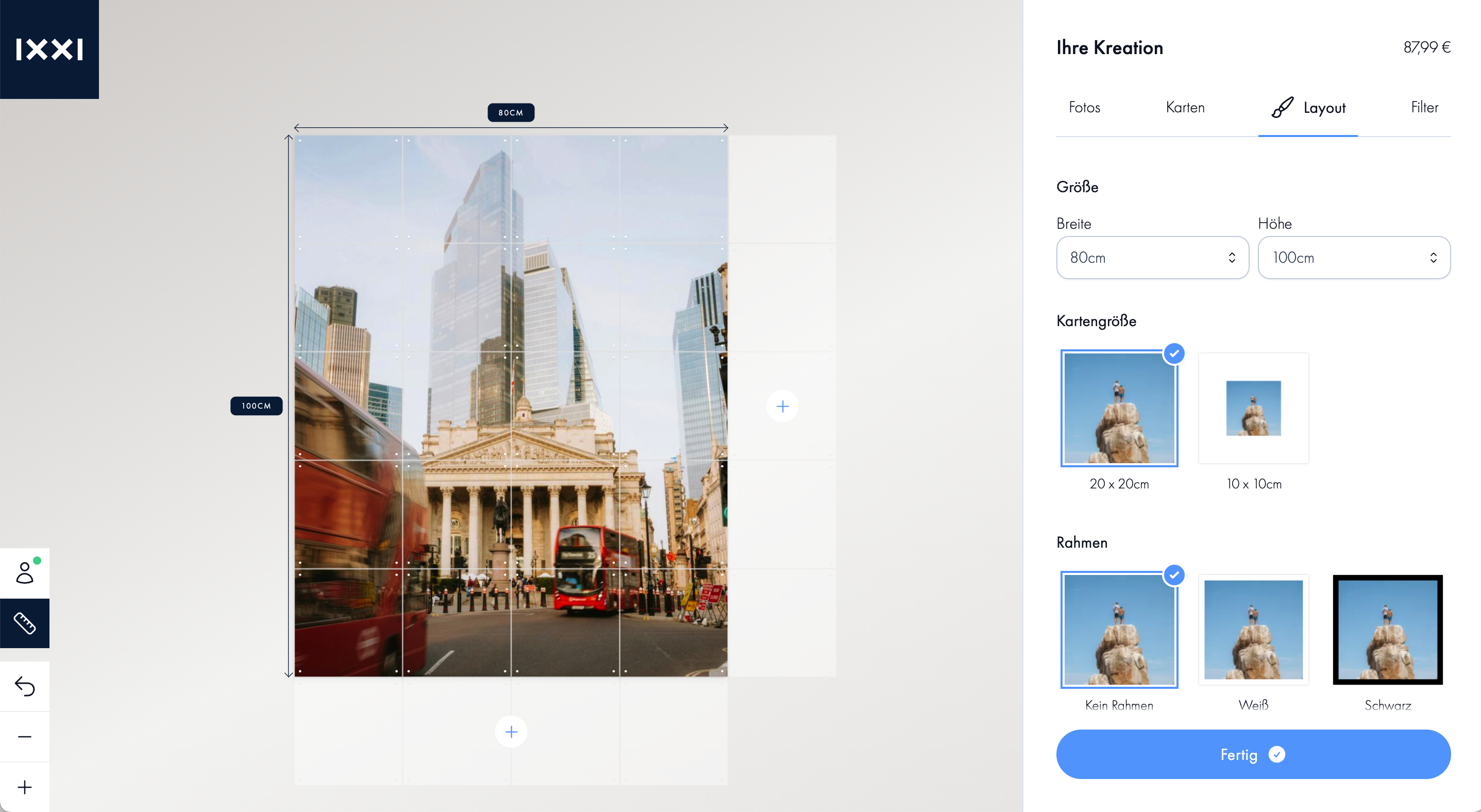Zoom in with the plus icon
This screenshot has width=1481, height=812.
pyautogui.click(x=25, y=787)
